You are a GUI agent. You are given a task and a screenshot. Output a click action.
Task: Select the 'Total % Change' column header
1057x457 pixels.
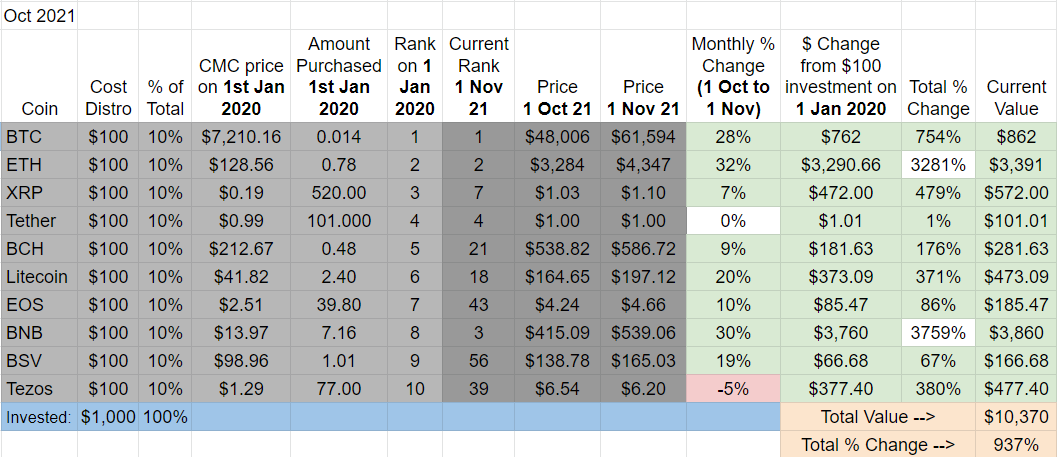pos(938,76)
